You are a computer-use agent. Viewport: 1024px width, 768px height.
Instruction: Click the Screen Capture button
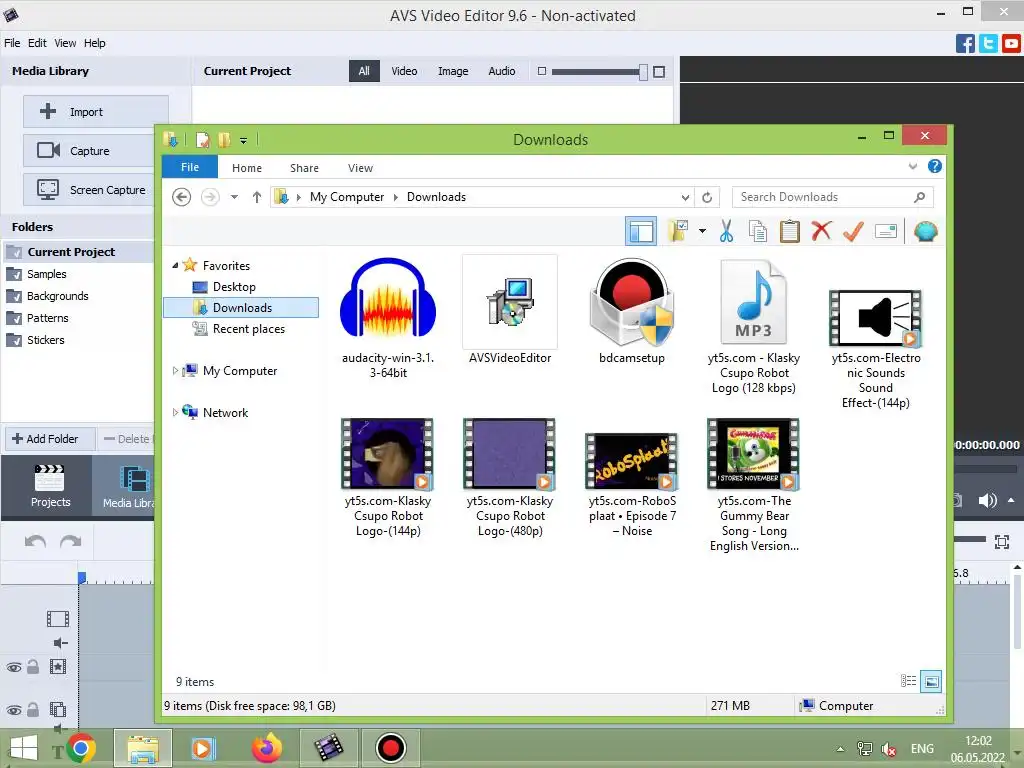point(91,190)
